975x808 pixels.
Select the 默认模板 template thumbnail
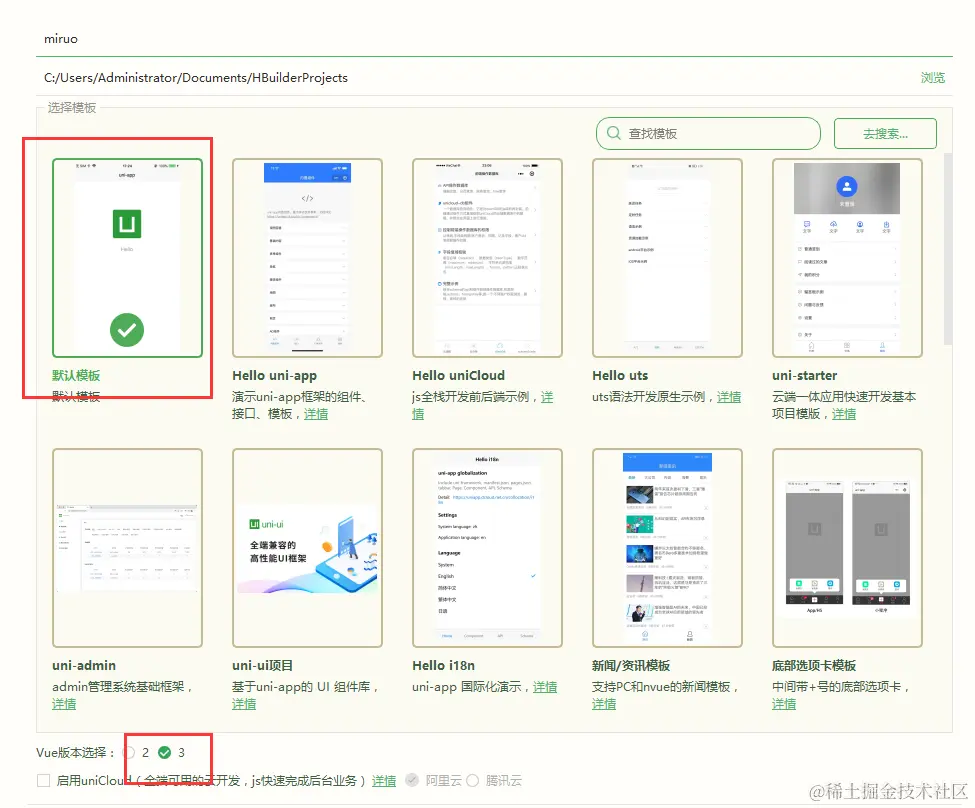(127, 258)
